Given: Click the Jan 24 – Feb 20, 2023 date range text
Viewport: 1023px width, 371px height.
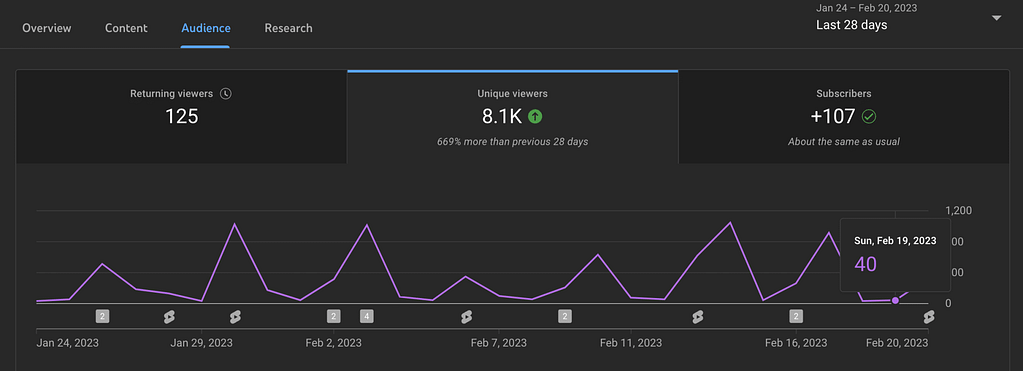Looking at the screenshot, I should coord(866,8).
